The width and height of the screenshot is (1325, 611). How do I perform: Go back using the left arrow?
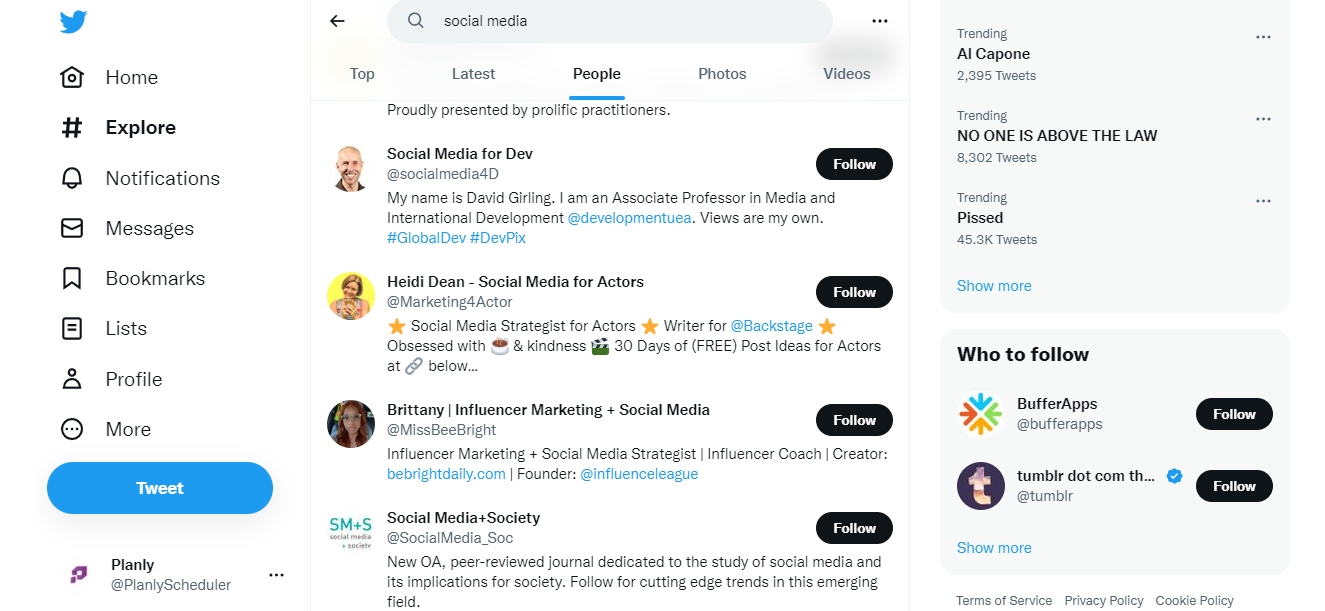click(337, 21)
